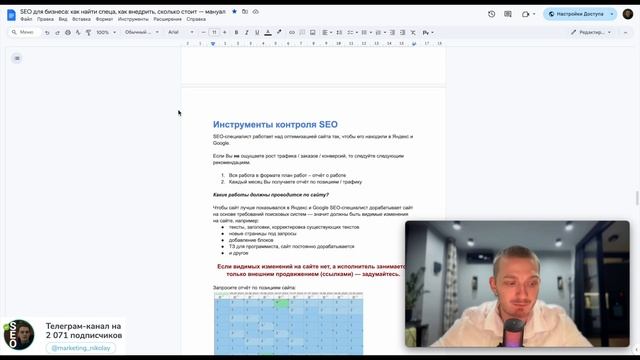Increase font size with plus button
The width and height of the screenshot is (640, 360).
(x=224, y=32)
